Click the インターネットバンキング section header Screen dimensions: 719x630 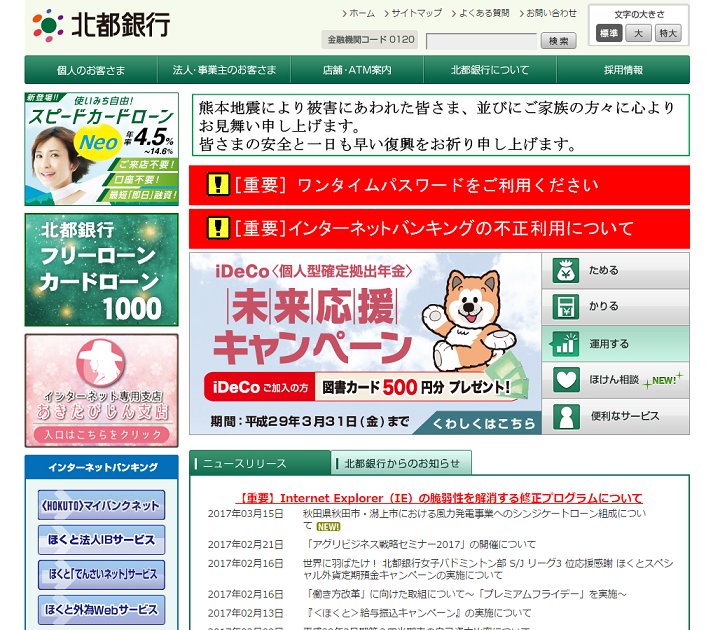(x=102, y=467)
